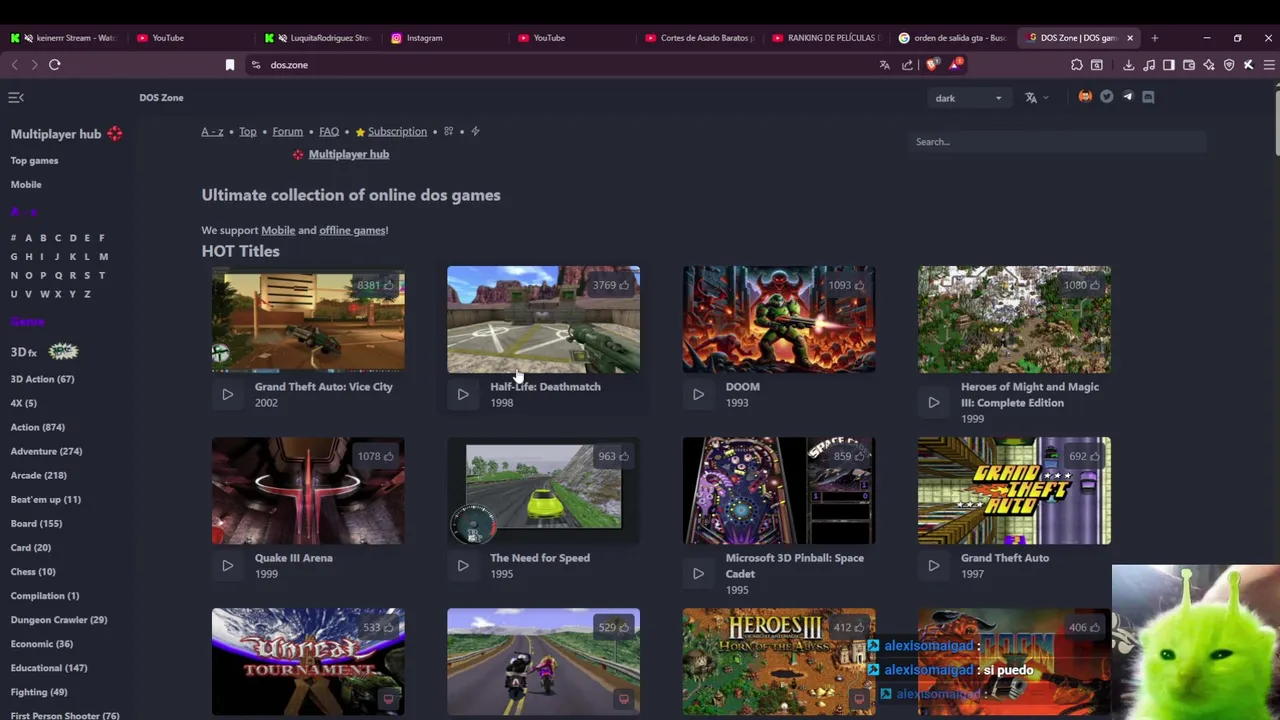Open Top games in the sidebar
Viewport: 1280px width, 720px height.
tap(34, 160)
